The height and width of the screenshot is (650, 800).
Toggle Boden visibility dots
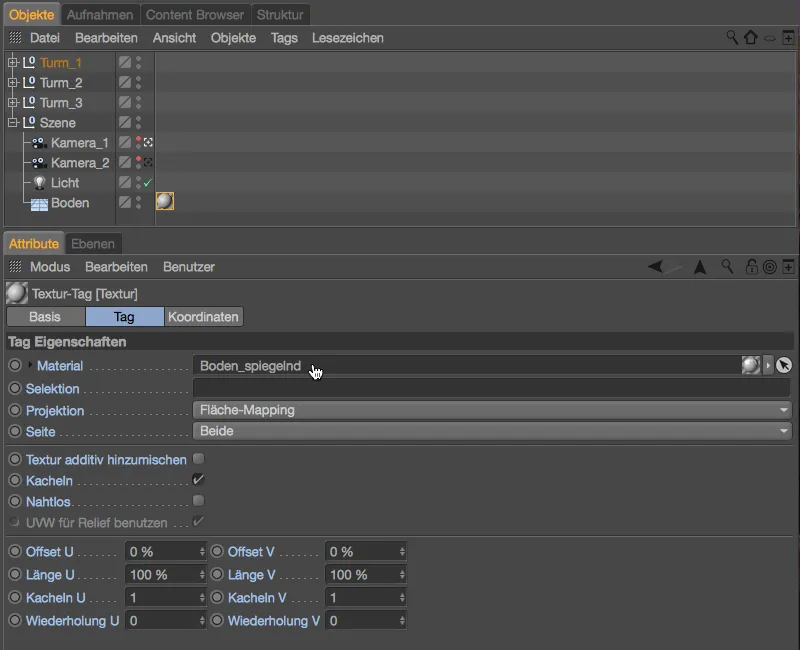(x=138, y=203)
